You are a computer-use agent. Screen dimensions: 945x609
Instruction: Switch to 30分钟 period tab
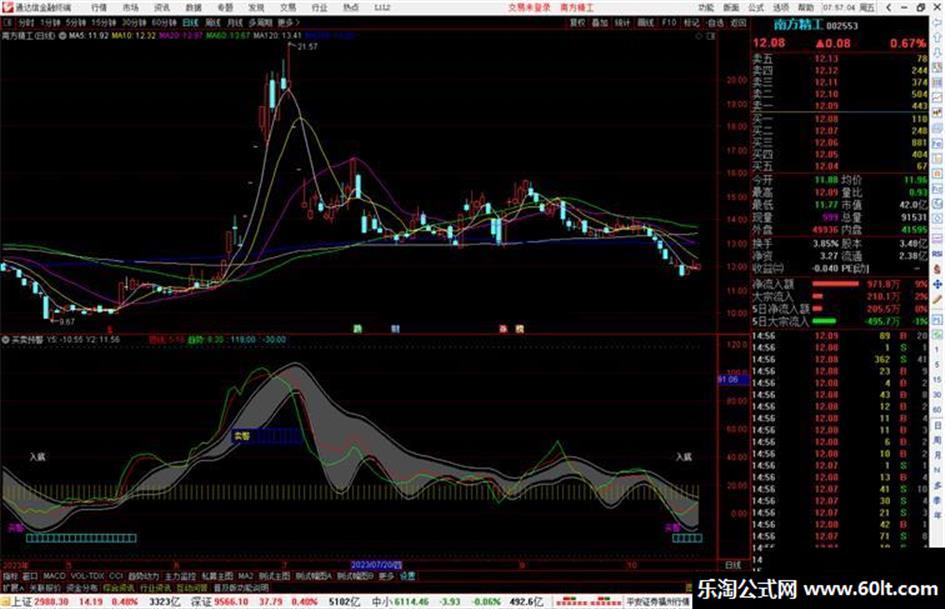click(134, 22)
